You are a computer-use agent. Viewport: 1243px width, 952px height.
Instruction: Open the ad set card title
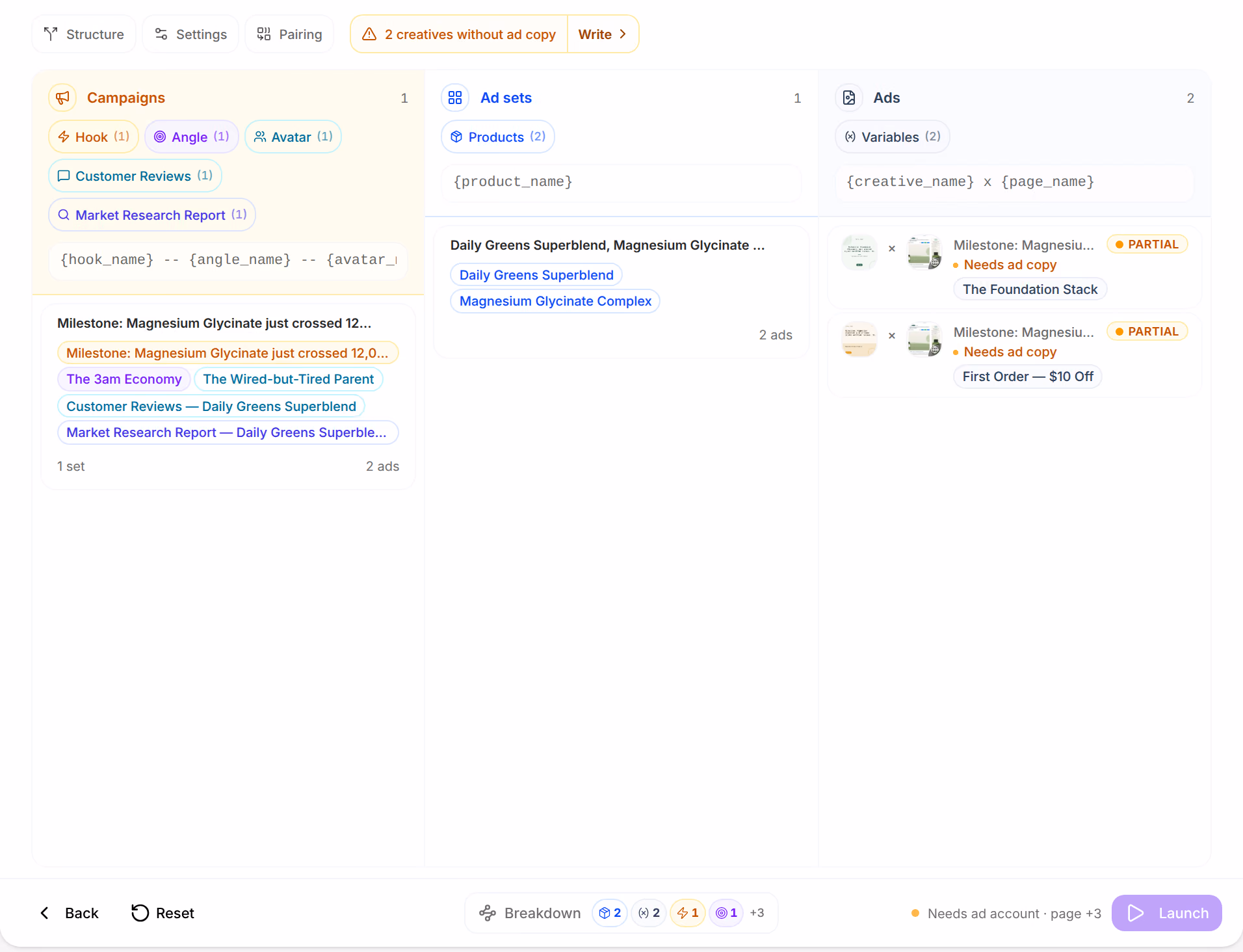click(608, 245)
